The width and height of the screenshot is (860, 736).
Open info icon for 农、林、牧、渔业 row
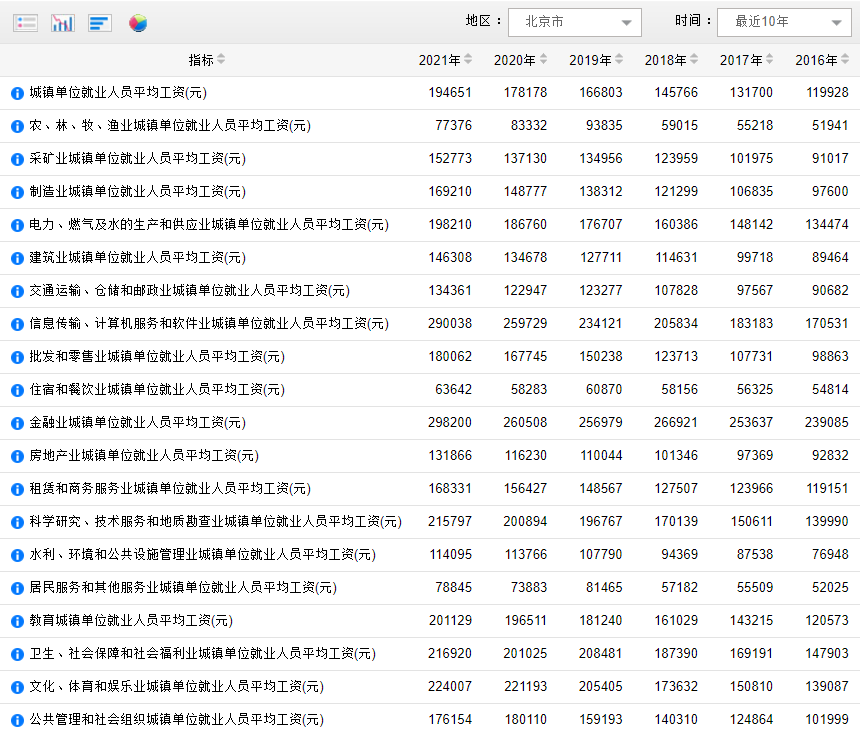click(x=18, y=126)
